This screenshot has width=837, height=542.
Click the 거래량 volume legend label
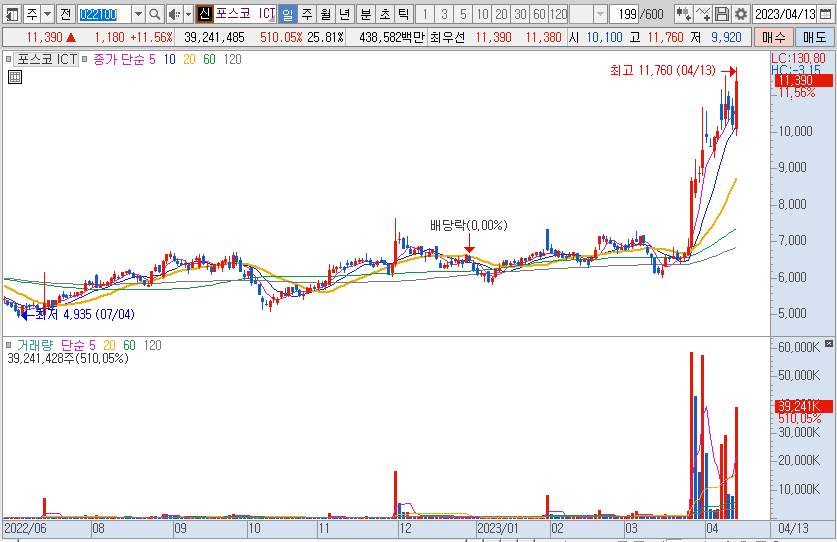pyautogui.click(x=35, y=345)
